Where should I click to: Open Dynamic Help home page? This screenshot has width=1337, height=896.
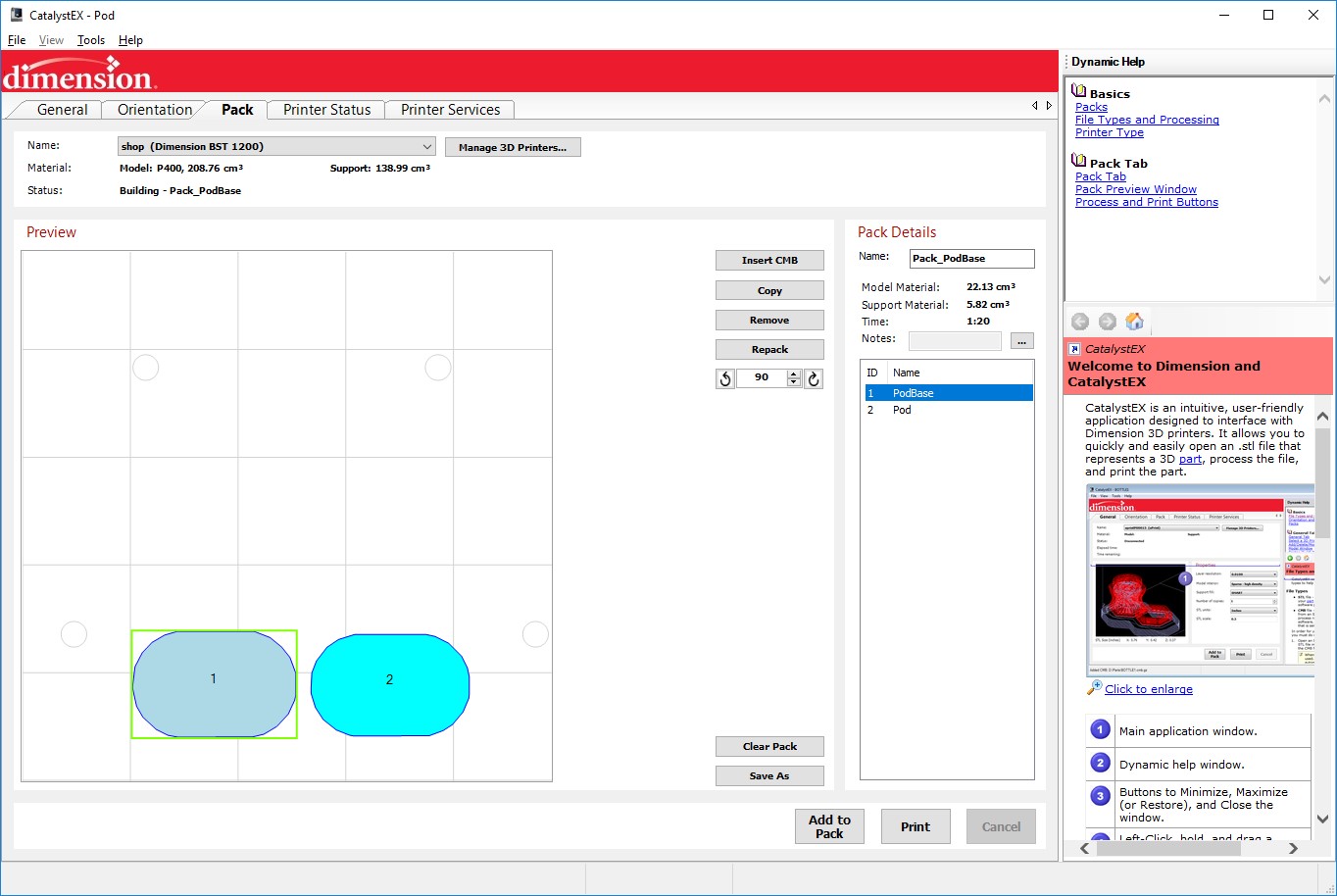click(x=1134, y=322)
